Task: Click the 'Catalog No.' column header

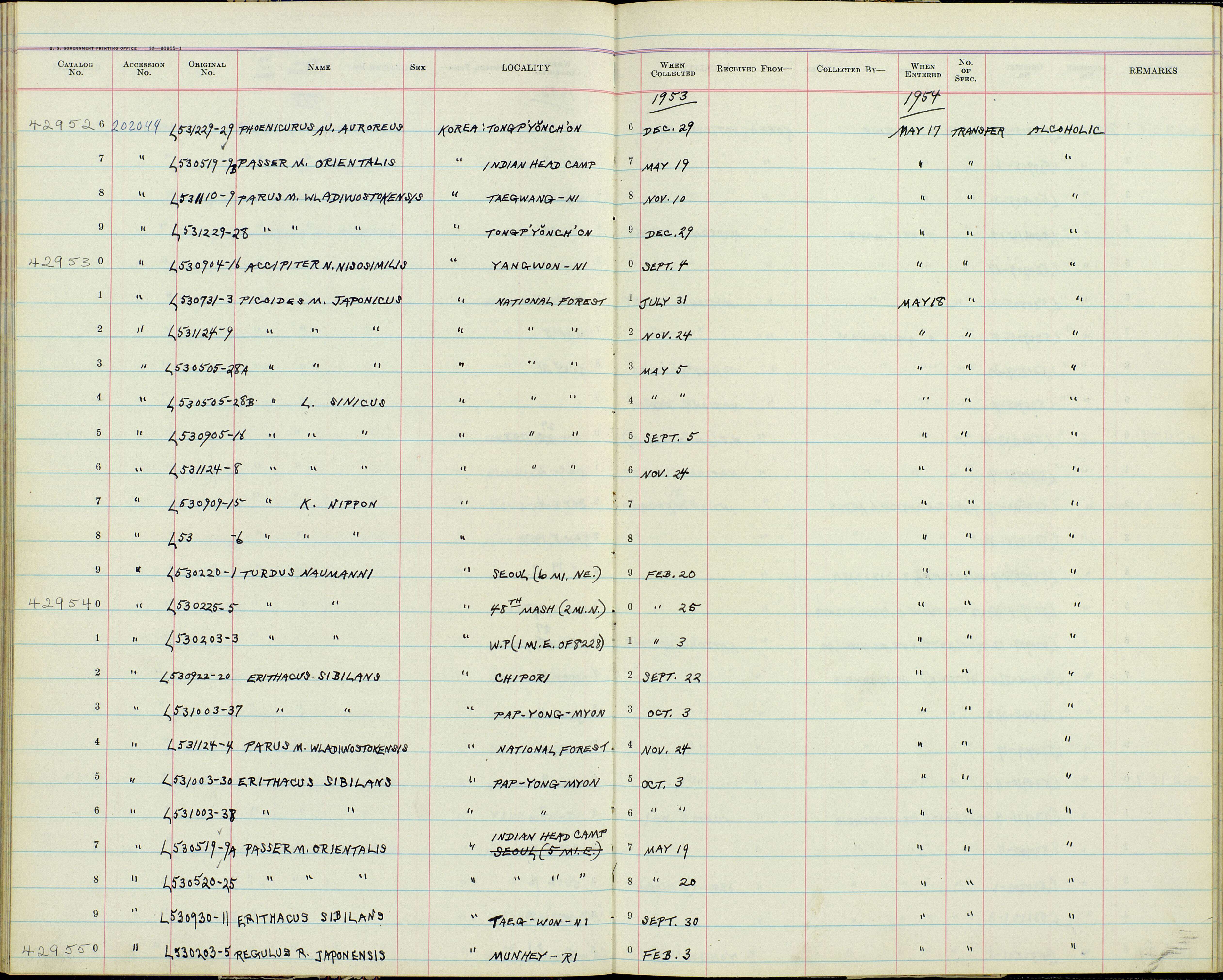Action: 75,69
